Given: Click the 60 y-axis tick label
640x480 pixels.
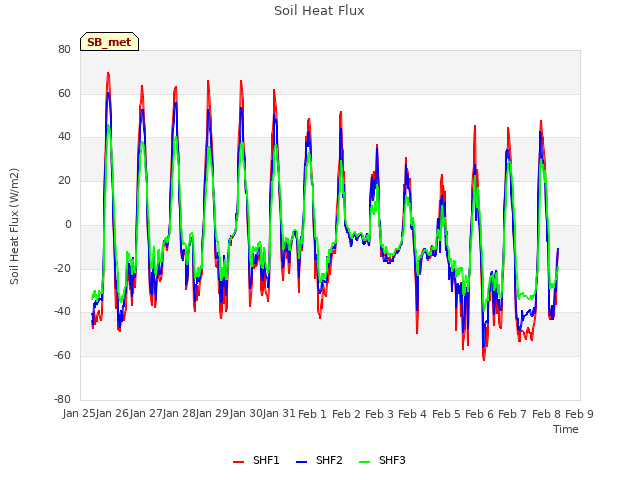Looking at the screenshot, I should 64,93.
